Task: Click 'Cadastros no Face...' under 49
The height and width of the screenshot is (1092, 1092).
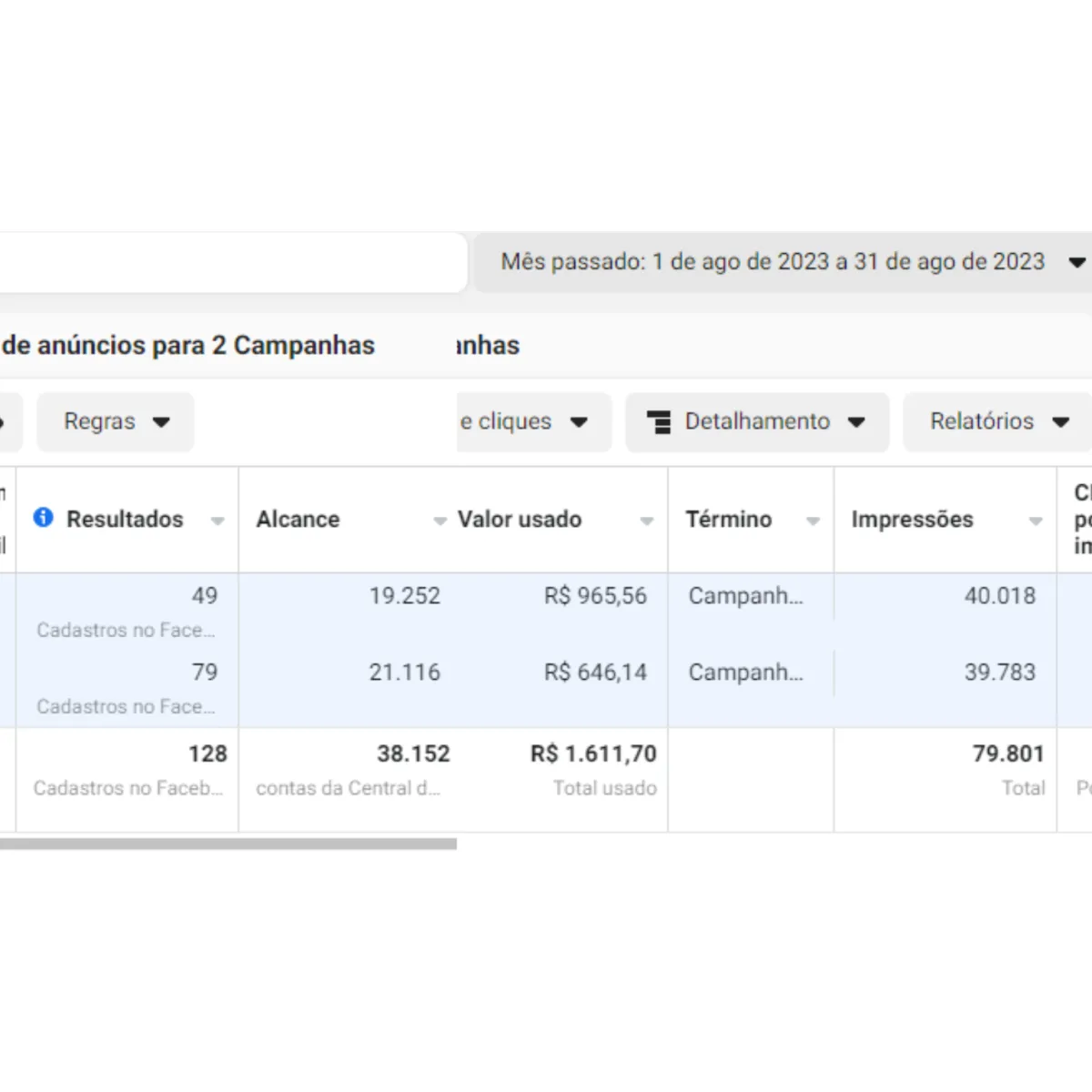Action: pos(126,630)
